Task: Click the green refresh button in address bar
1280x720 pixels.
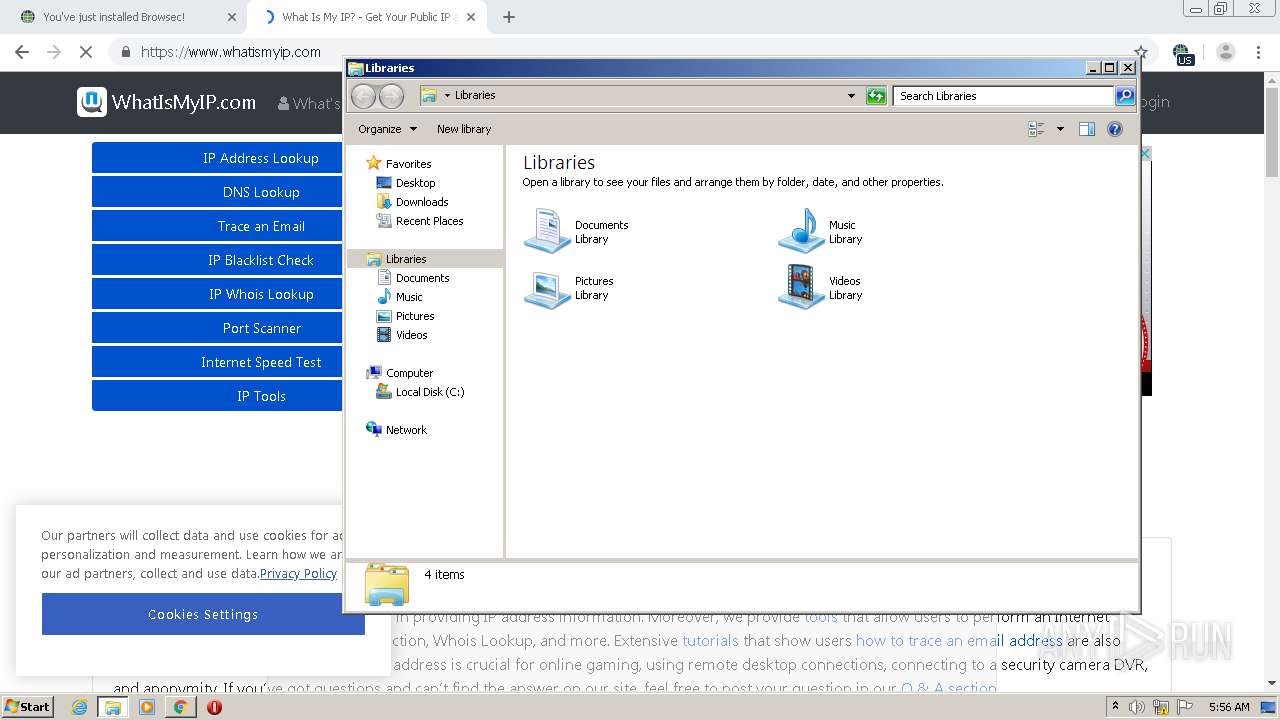Action: (876, 96)
